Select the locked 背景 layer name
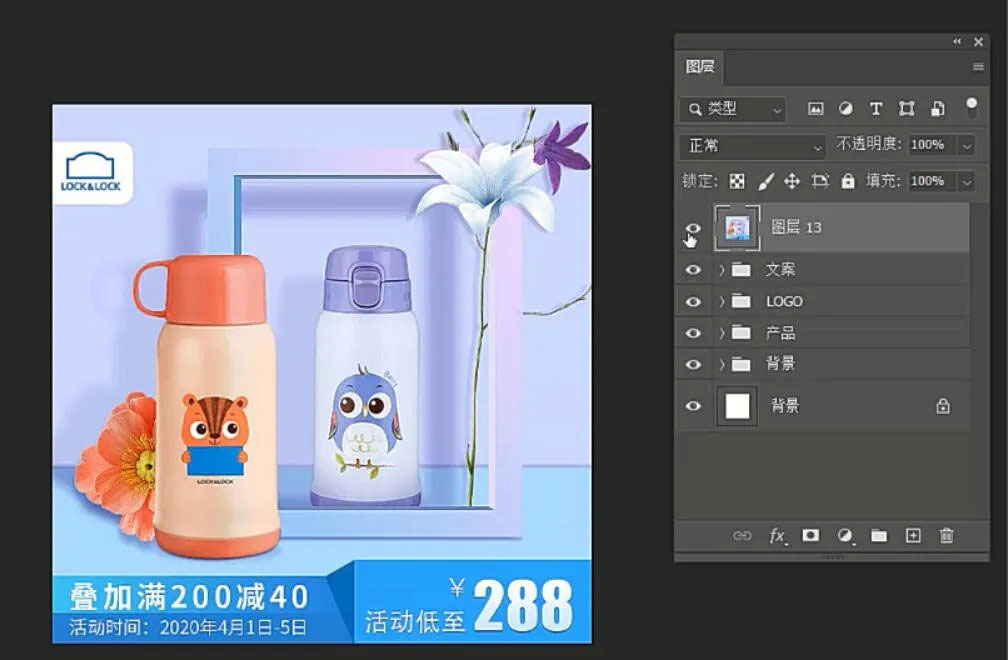The image size is (1008, 660). coord(784,406)
